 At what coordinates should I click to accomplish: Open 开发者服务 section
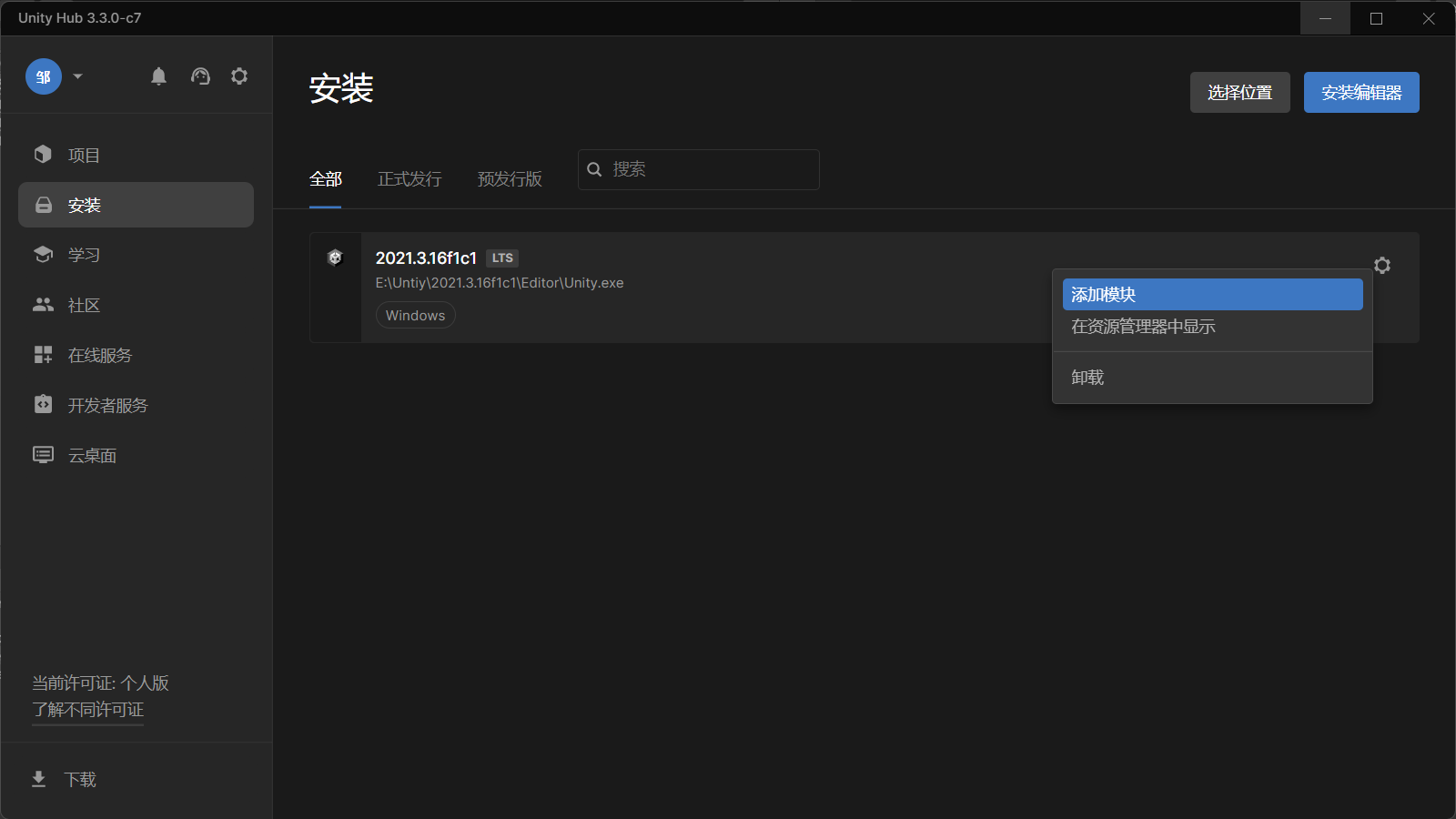tap(136, 405)
